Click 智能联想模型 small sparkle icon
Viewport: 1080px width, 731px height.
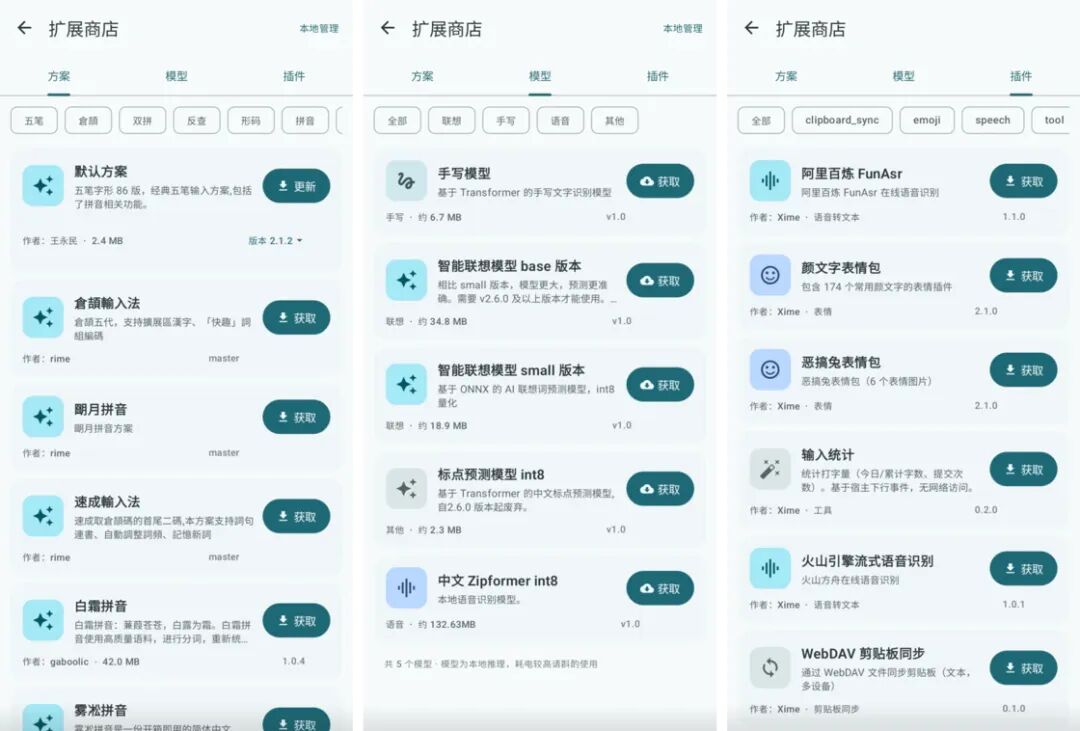pyautogui.click(x=406, y=384)
